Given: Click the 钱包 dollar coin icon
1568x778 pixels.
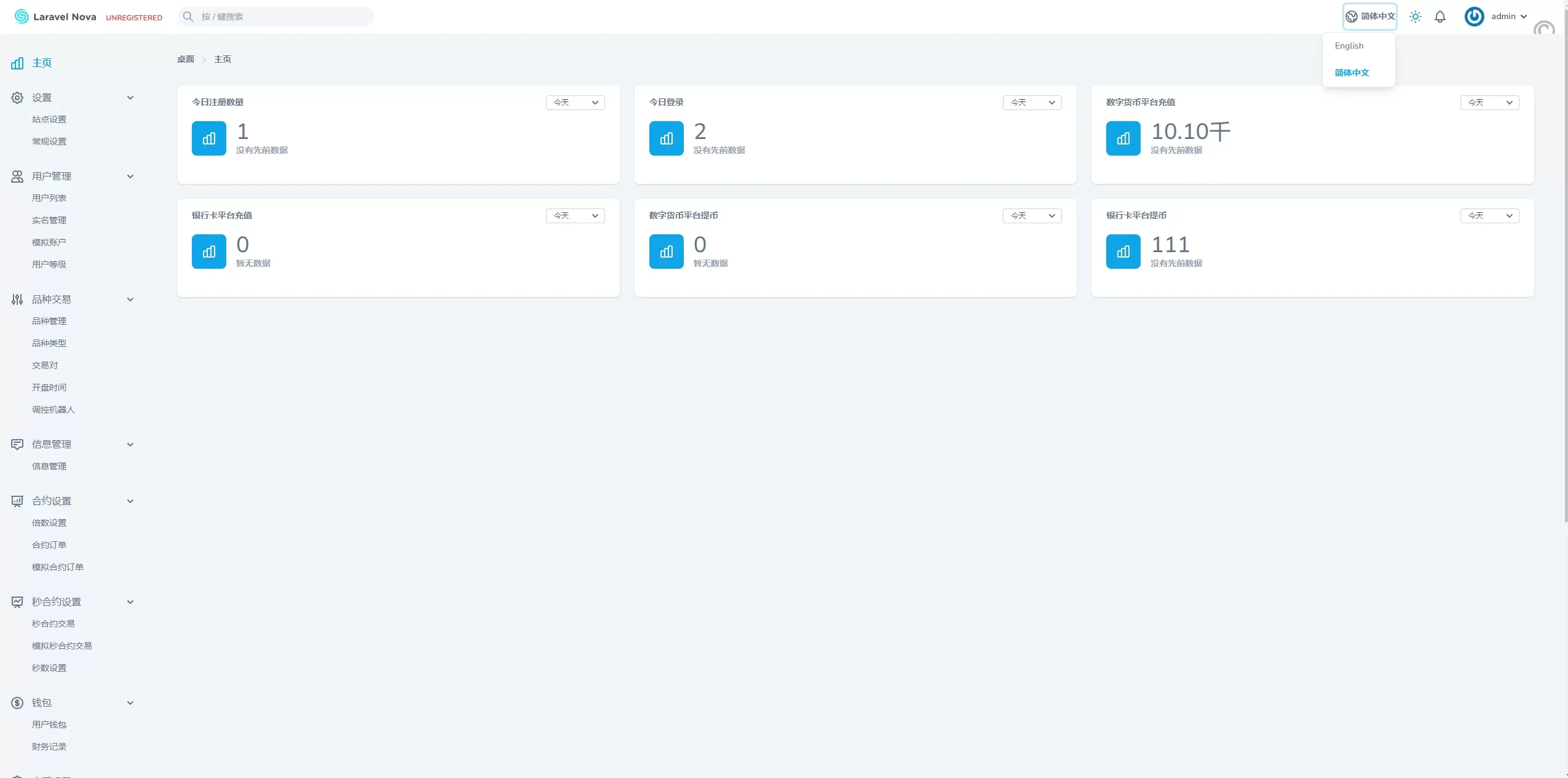Looking at the screenshot, I should pyautogui.click(x=17, y=703).
